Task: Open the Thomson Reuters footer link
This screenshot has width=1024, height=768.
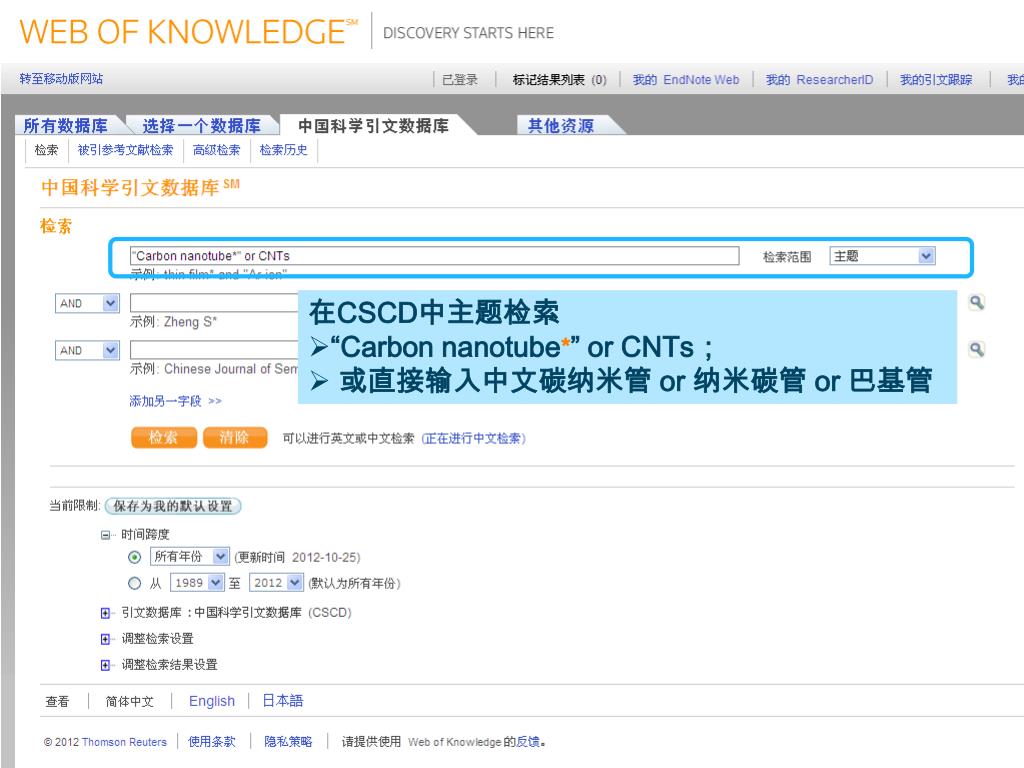Action: [x=124, y=742]
